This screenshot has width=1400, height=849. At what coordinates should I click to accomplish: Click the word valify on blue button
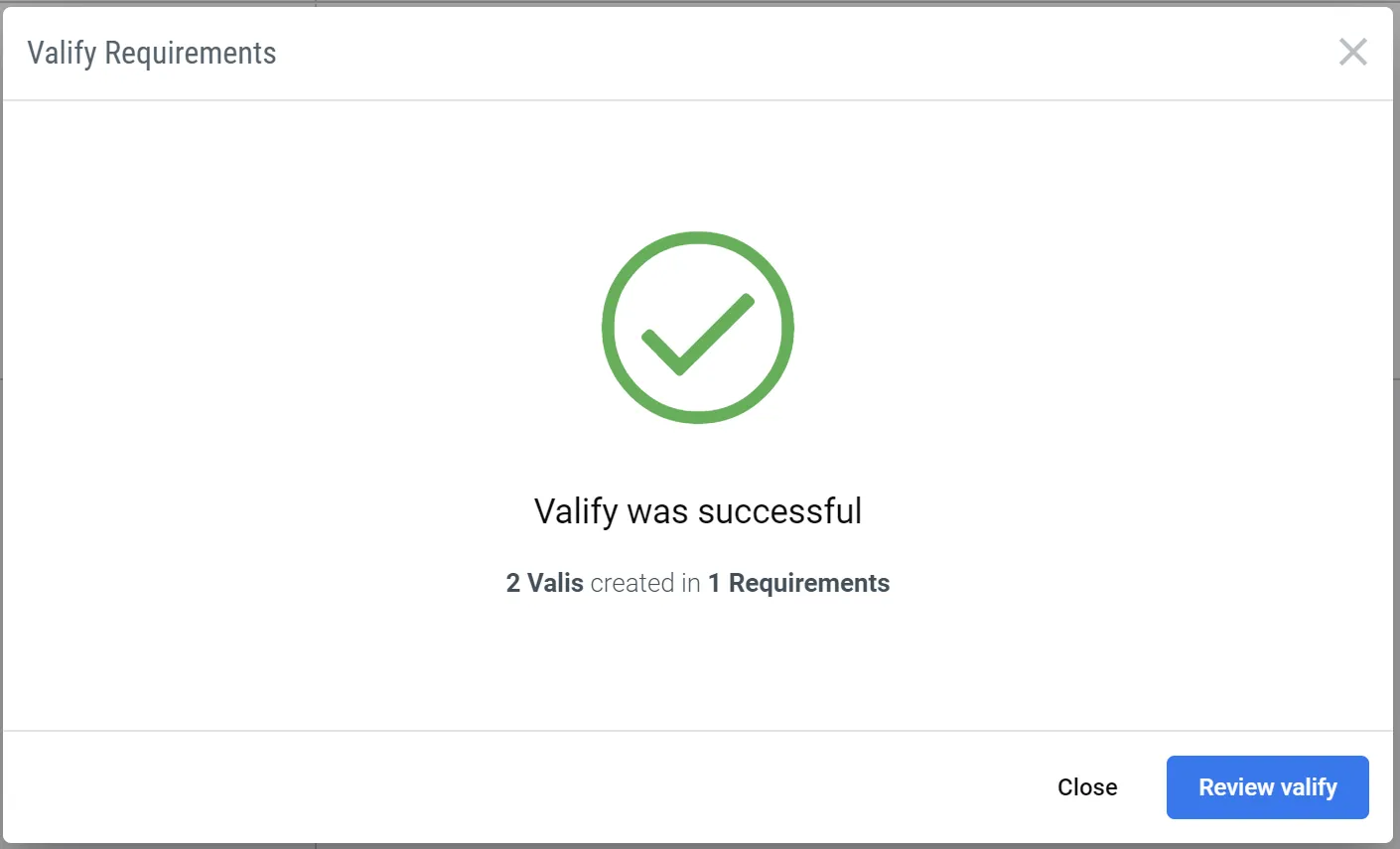pyautogui.click(x=1310, y=788)
